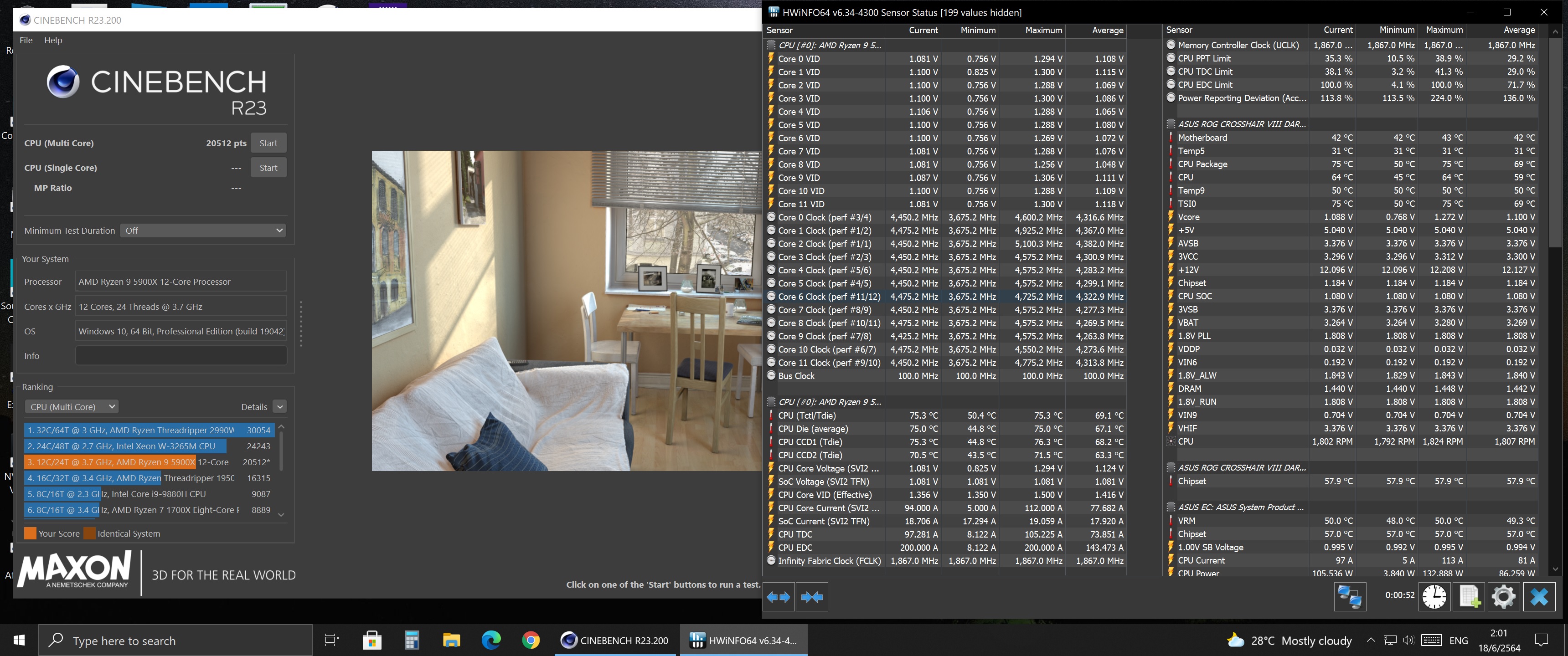The image size is (1568, 656).
Task: Click the CPU Package temperature sensor icon
Action: coord(1171,164)
